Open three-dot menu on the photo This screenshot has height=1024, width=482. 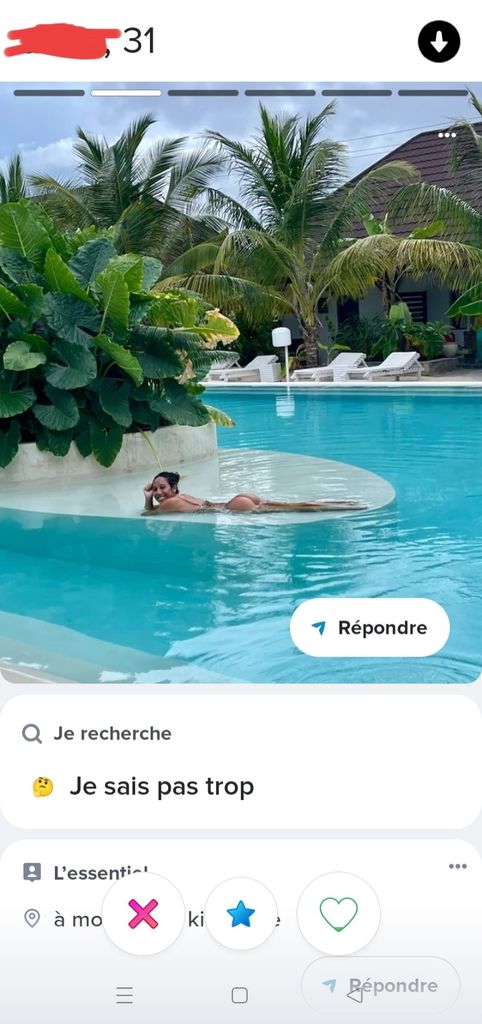click(x=447, y=135)
